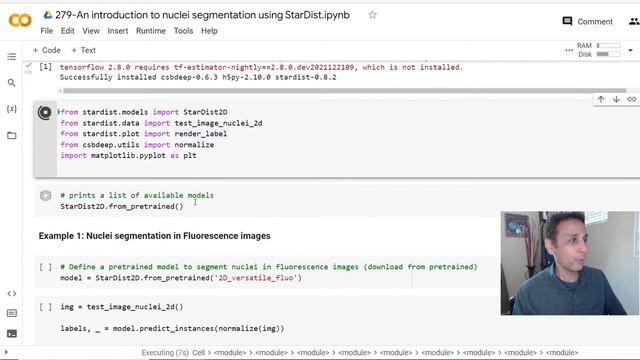Open the Insert menu
640x360 pixels.
[x=118, y=31]
